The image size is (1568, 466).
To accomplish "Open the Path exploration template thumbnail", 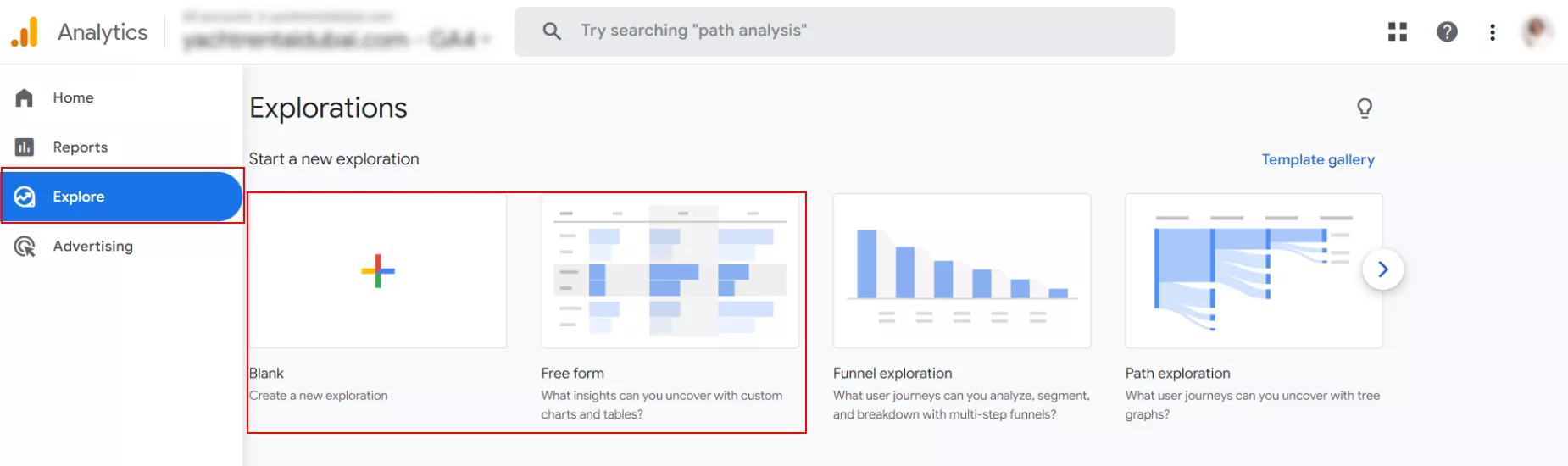I will (1254, 271).
